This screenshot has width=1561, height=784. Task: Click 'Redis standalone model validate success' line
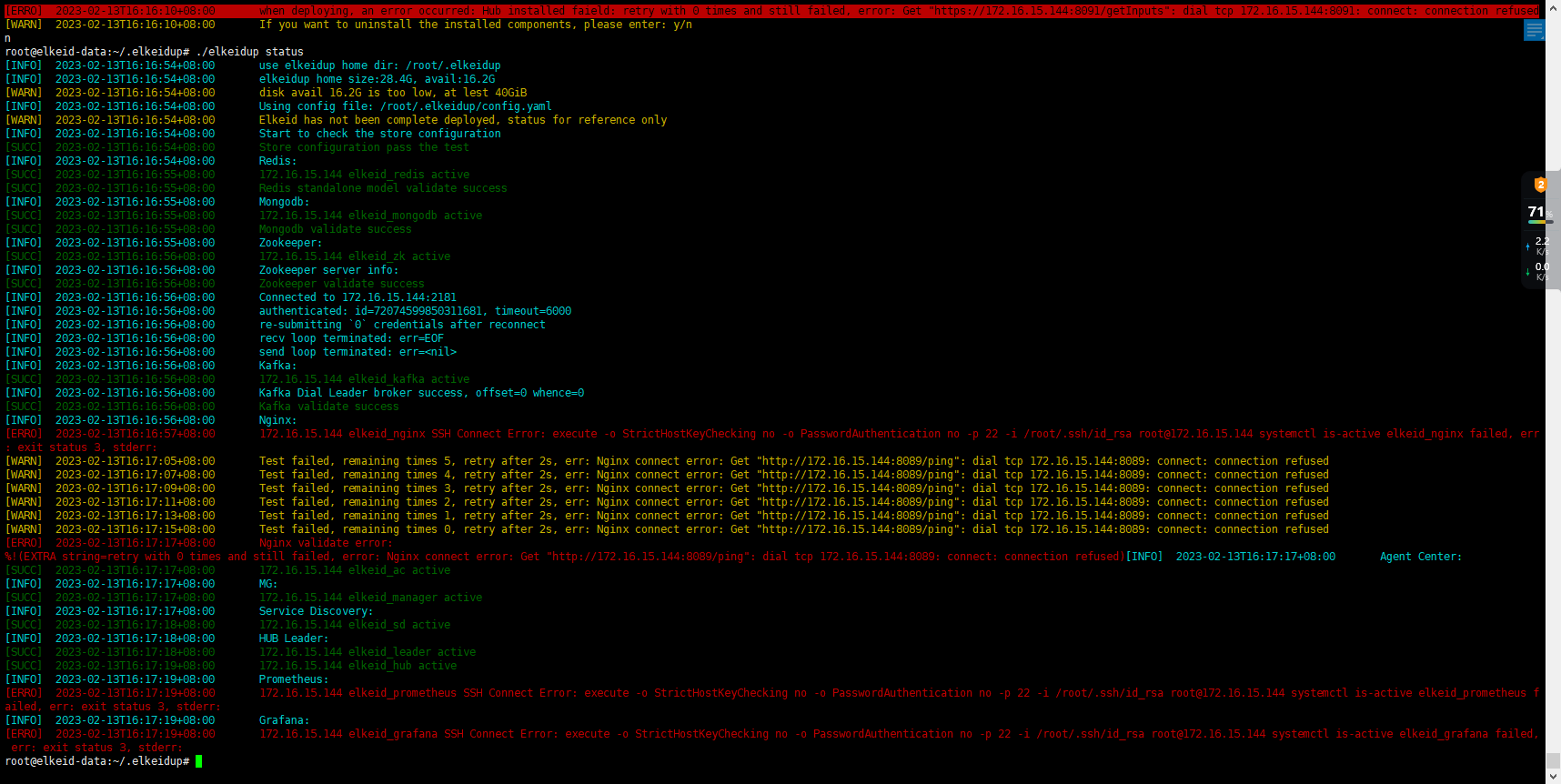point(383,188)
